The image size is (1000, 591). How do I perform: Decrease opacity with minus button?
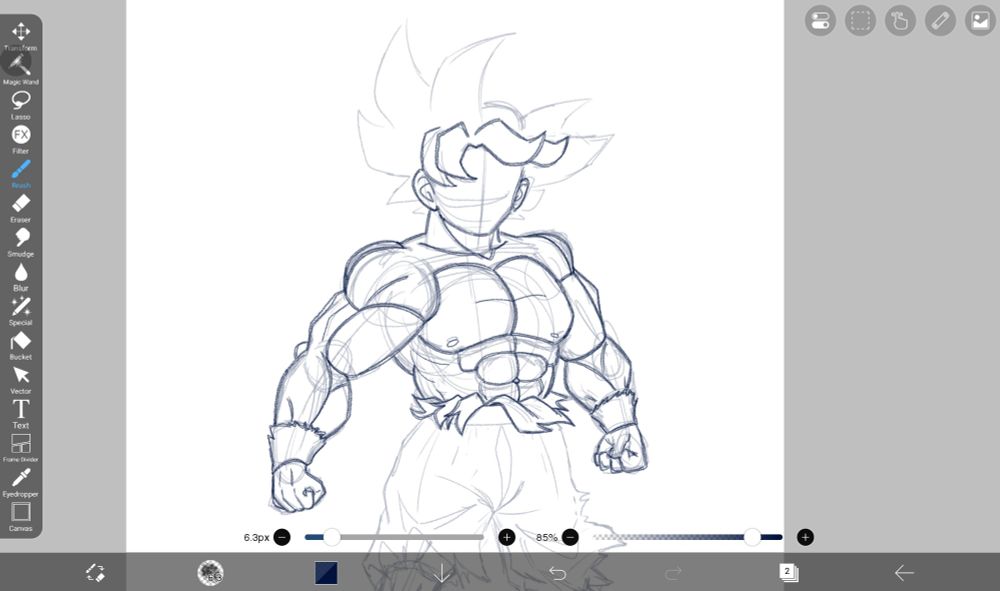pos(571,537)
